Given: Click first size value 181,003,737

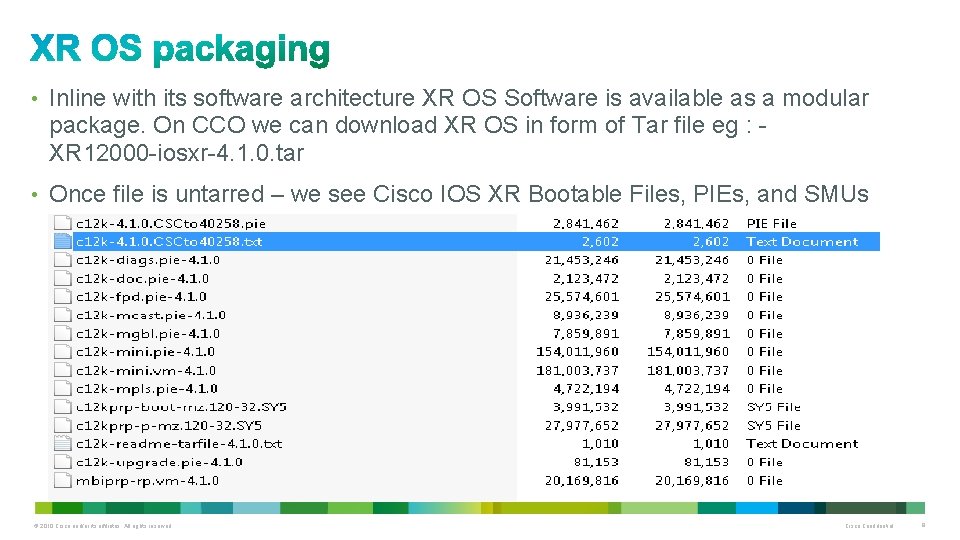Looking at the screenshot, I should point(577,370).
